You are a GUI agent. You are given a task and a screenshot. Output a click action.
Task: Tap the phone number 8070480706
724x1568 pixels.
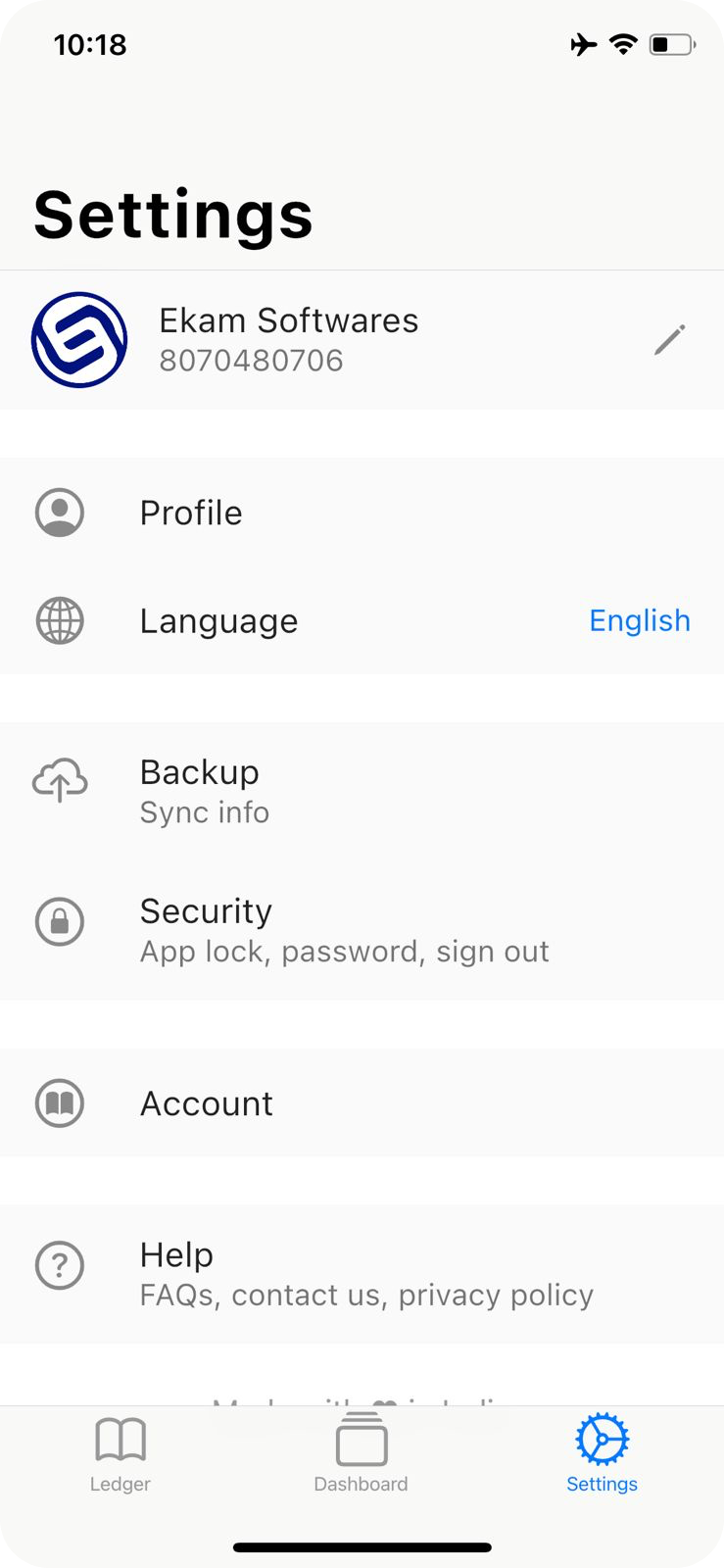(252, 361)
